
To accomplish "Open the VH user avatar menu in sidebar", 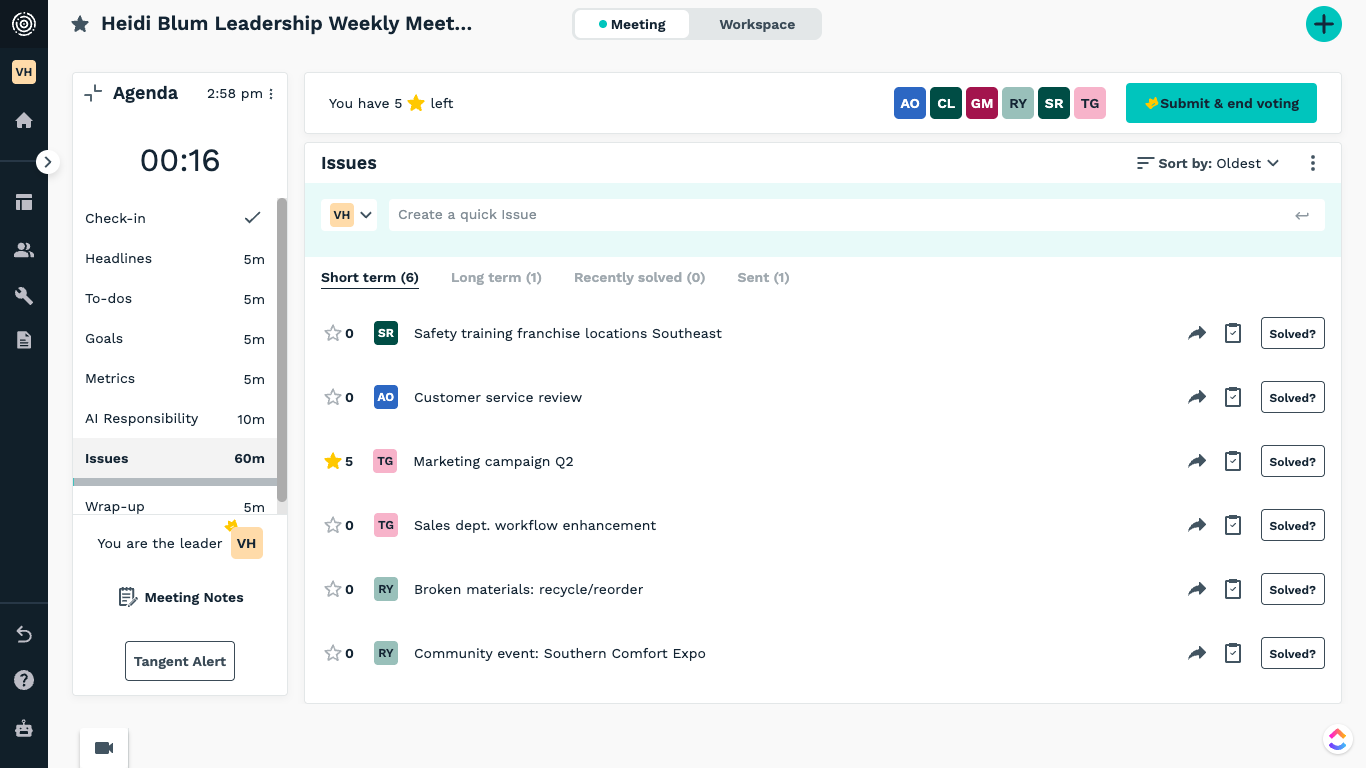I will pos(24,72).
